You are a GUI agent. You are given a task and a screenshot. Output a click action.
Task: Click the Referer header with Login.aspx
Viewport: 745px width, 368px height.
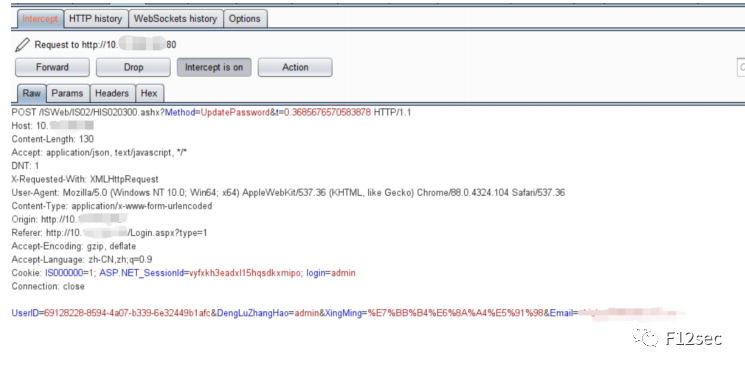pos(109,233)
